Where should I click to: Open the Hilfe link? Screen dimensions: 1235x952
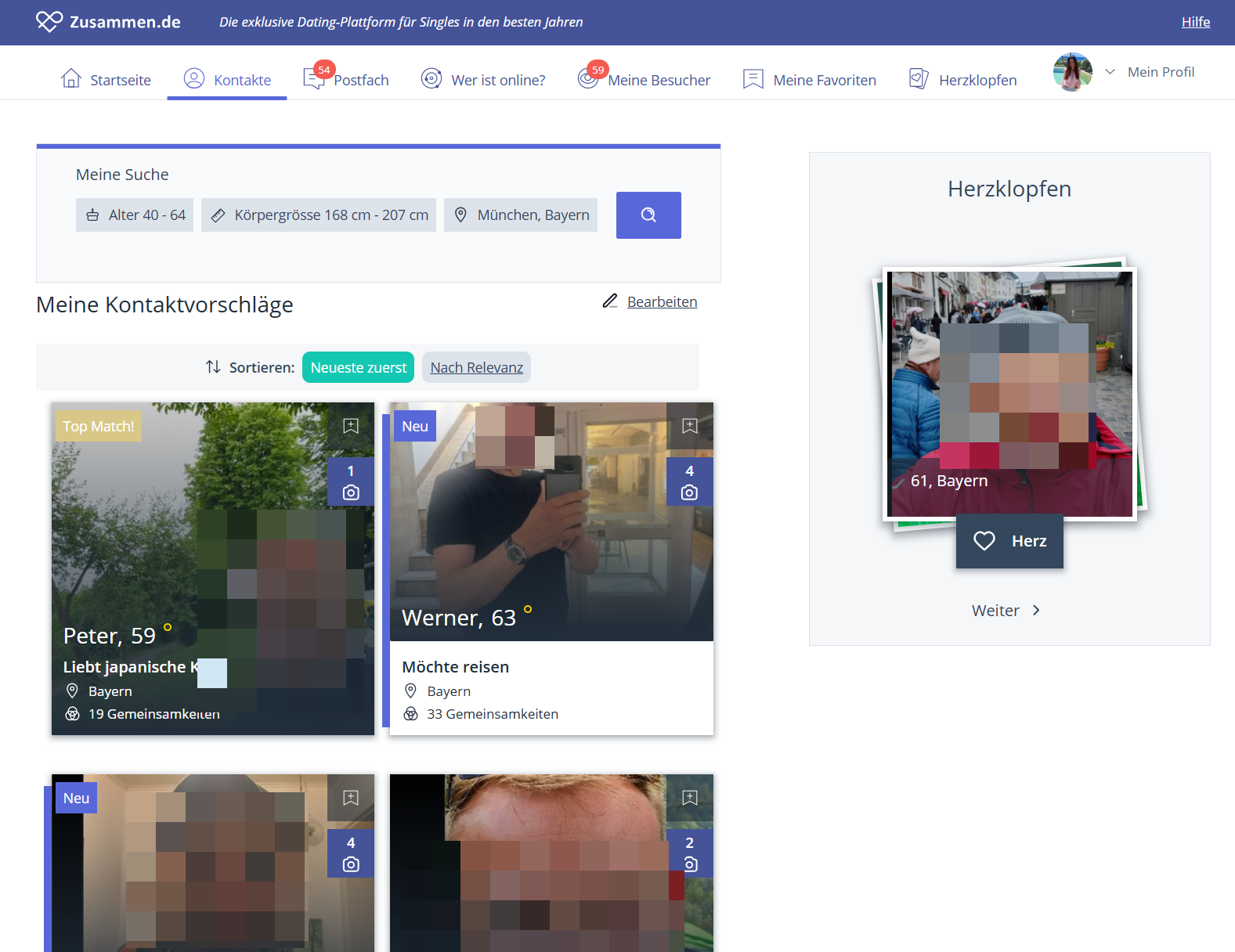(x=1196, y=22)
